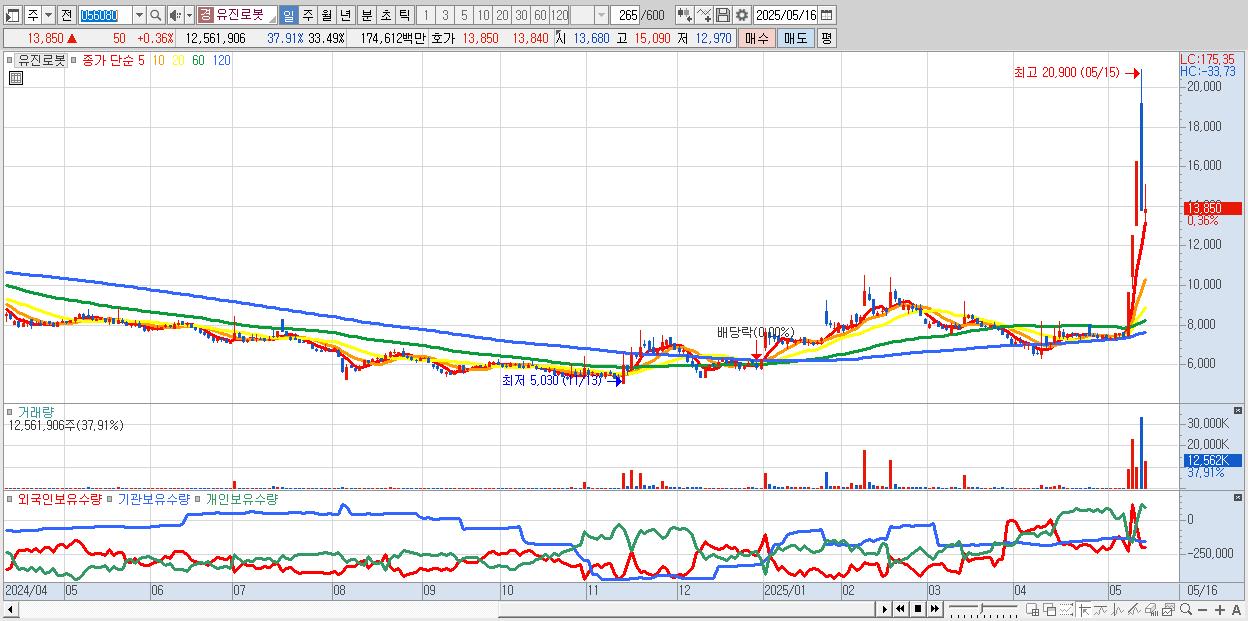The image size is (1248, 621).
Task: Open dropdown arrow beside speaker icon
Action: (x=189, y=15)
